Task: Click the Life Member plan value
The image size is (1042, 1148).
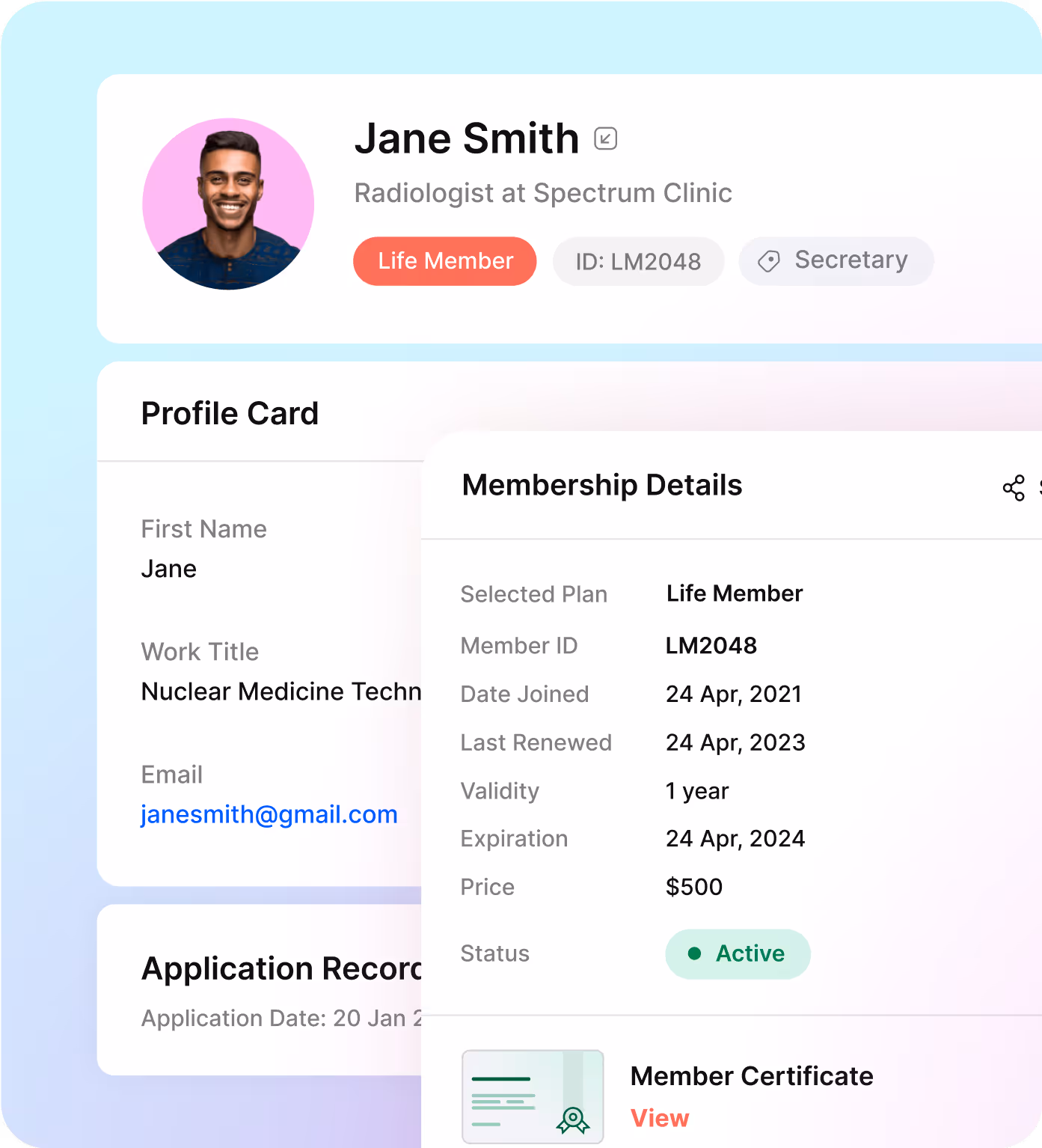Action: tap(735, 593)
